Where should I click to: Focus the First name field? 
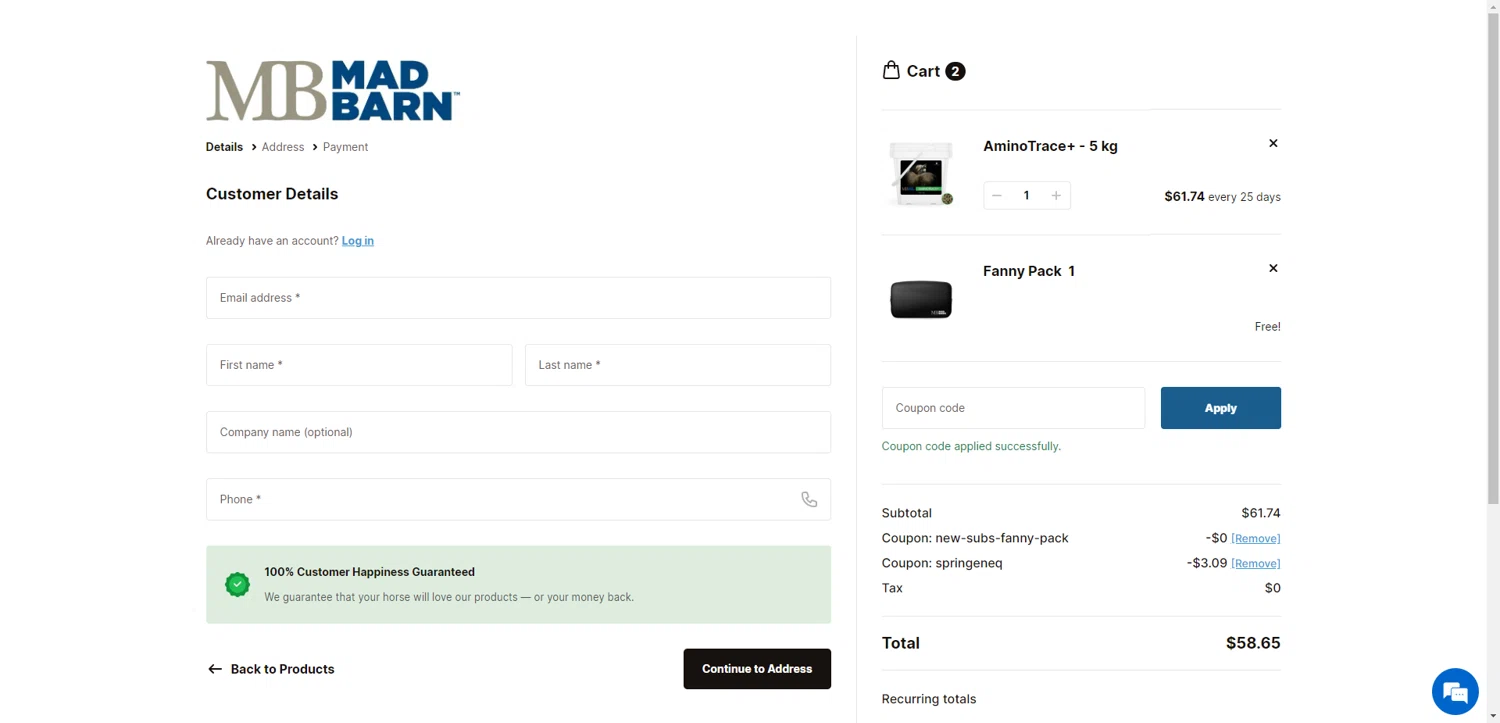pyautogui.click(x=359, y=365)
